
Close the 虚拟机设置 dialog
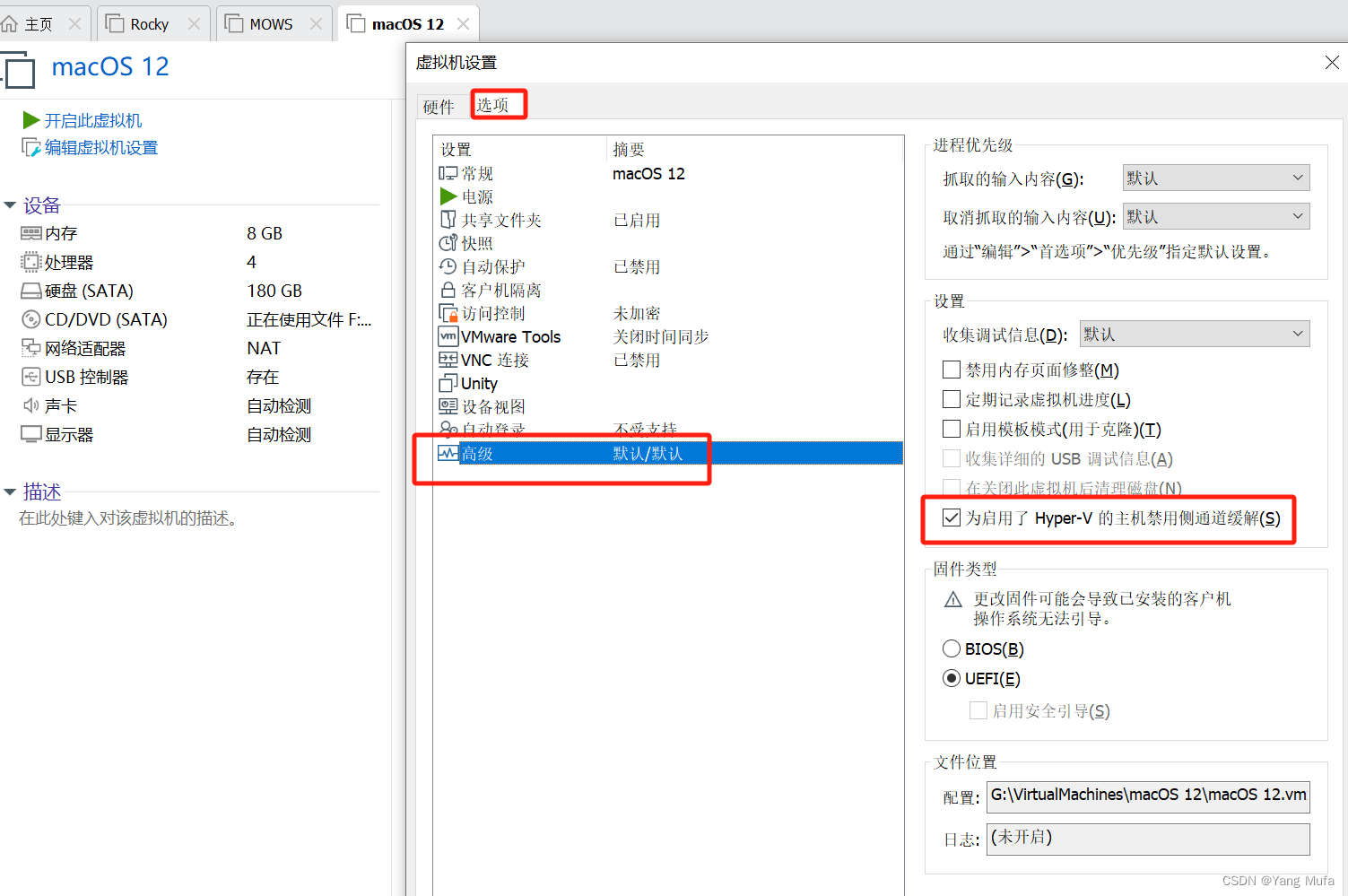[1332, 63]
